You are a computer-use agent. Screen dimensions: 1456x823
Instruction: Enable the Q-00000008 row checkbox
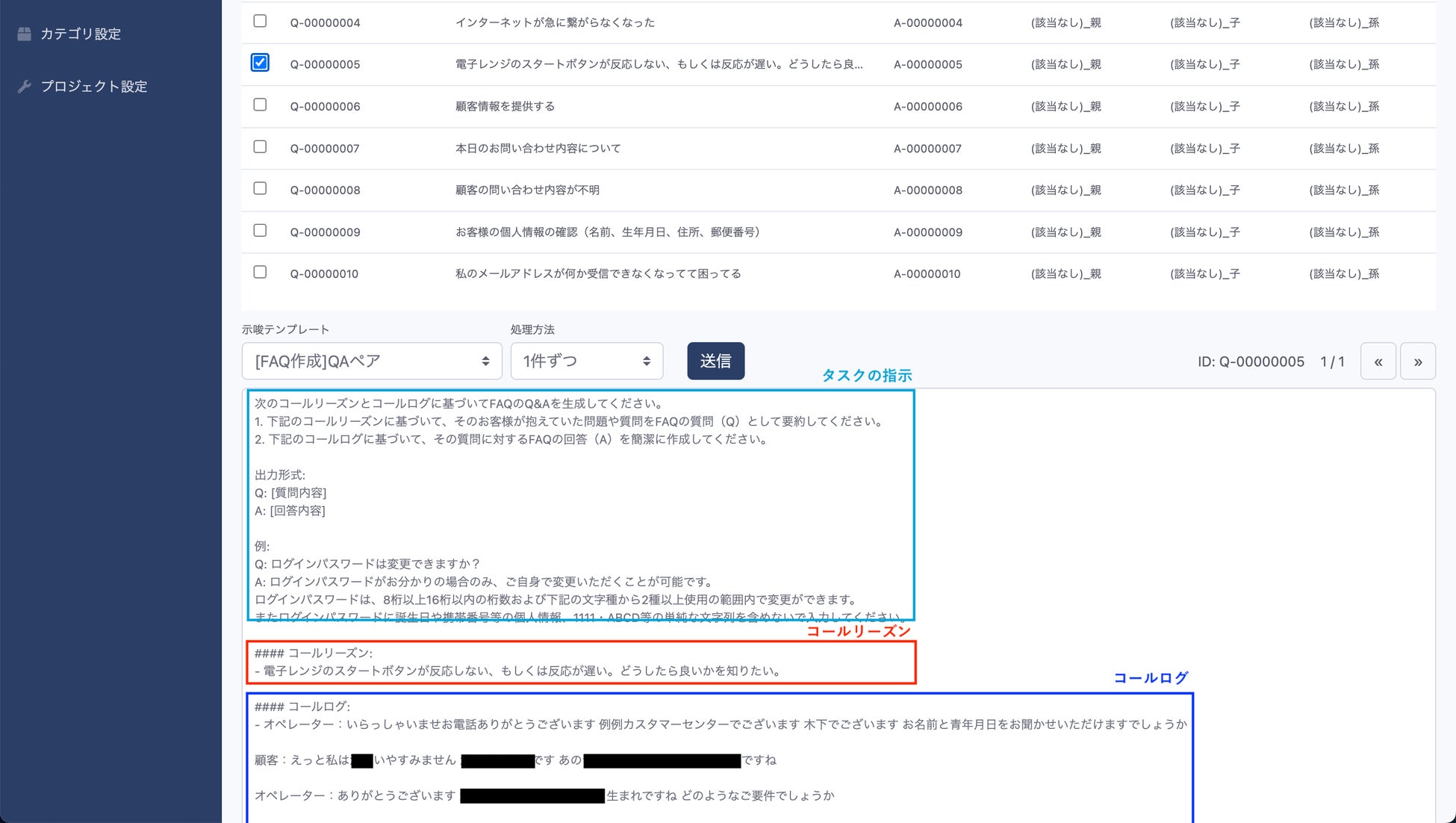260,188
